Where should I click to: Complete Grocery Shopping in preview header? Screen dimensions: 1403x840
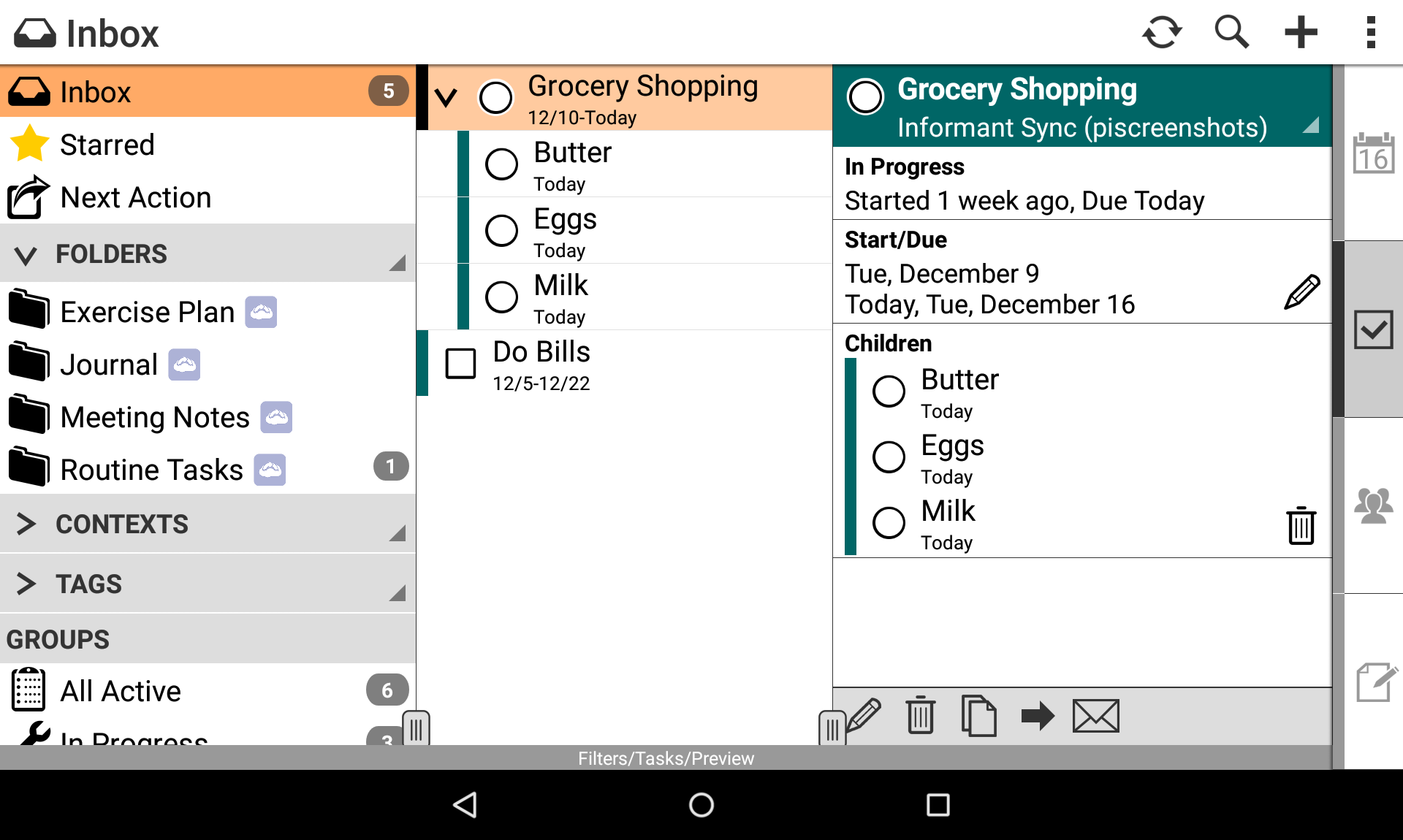coord(866,97)
